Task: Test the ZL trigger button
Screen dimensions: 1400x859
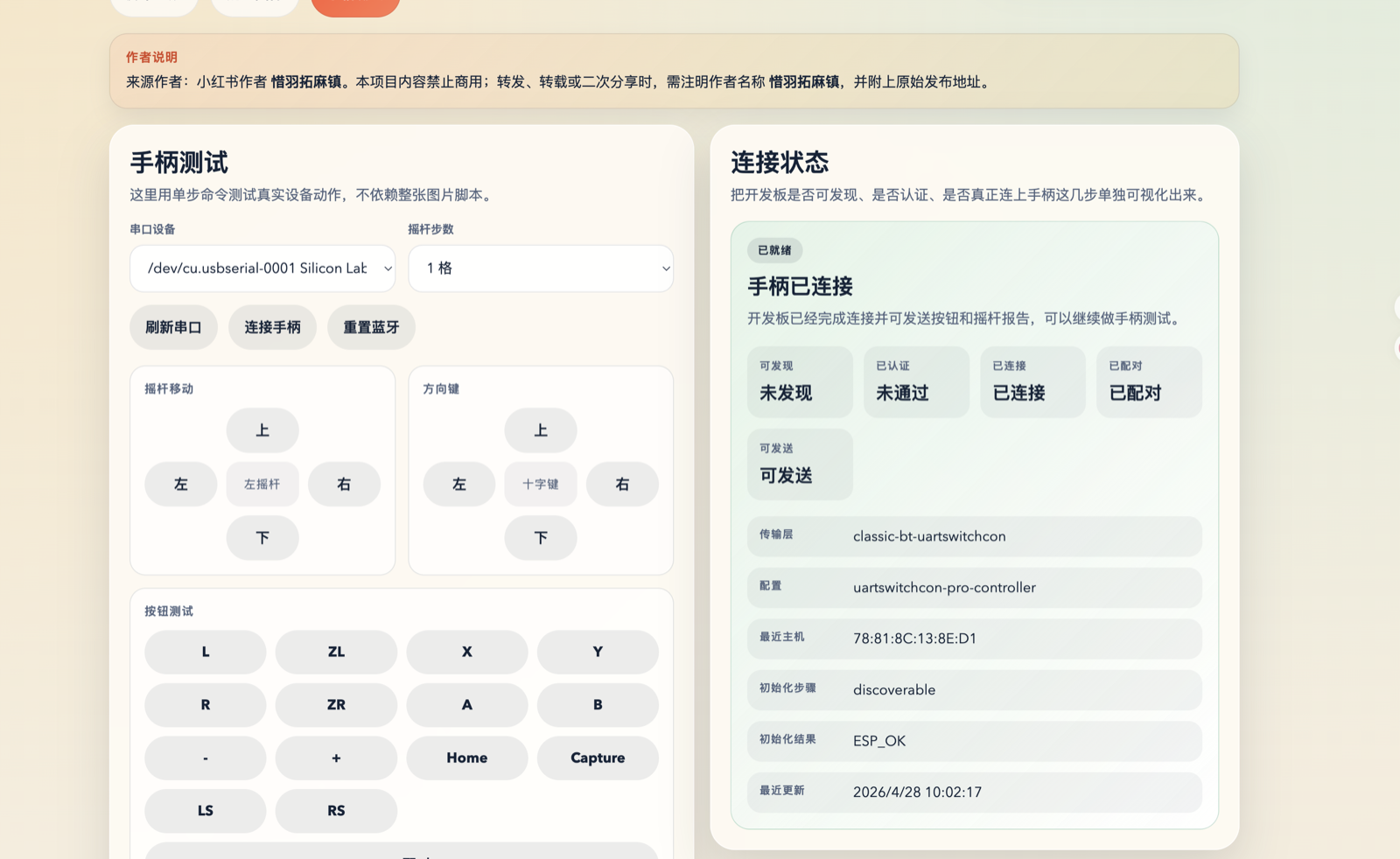Action: (336, 652)
